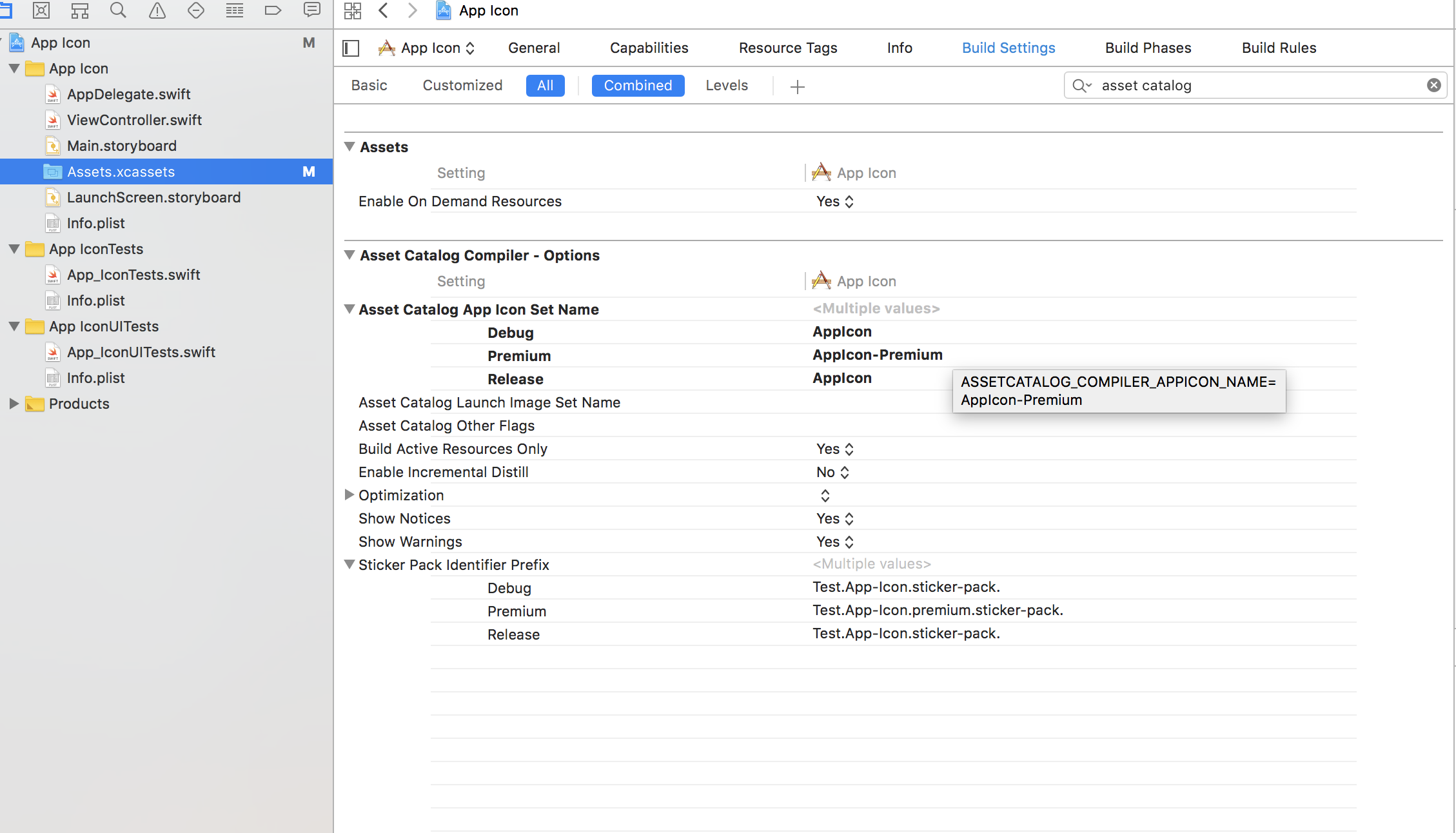
Task: Clear the asset catalog search field
Action: coord(1433,85)
